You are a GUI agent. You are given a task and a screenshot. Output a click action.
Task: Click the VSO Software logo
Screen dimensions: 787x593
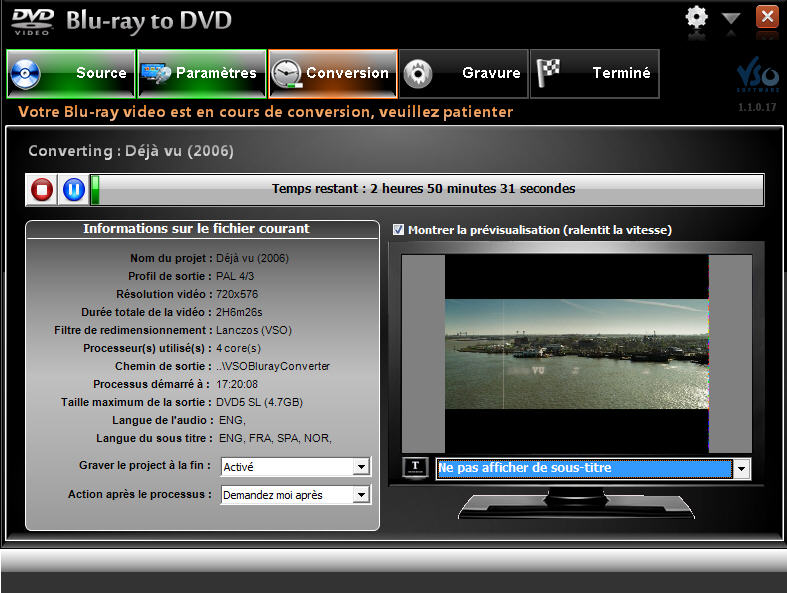pos(758,74)
